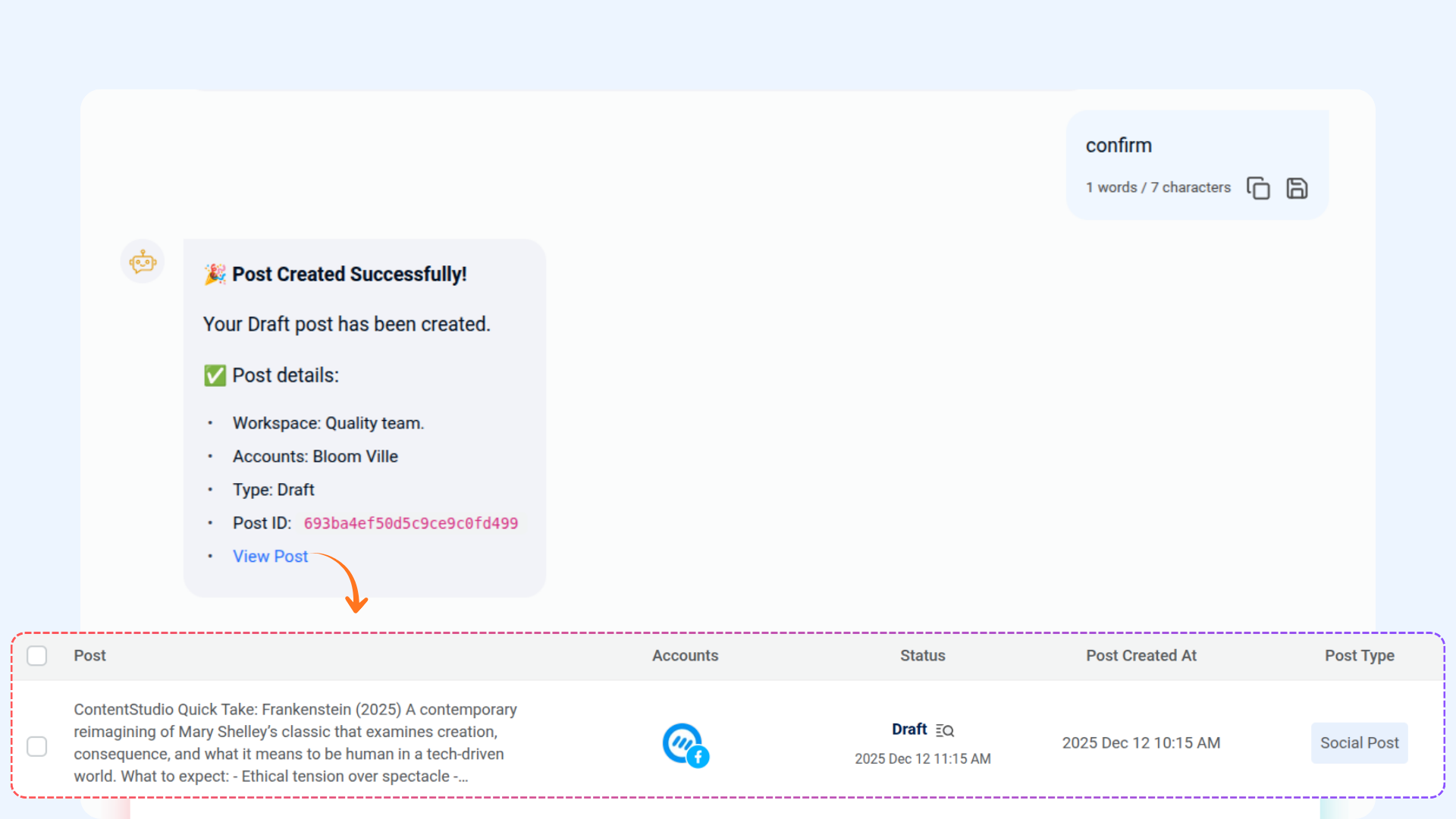
Task: Click the Bloom Ville account avatar
Action: pyautogui.click(x=681, y=742)
